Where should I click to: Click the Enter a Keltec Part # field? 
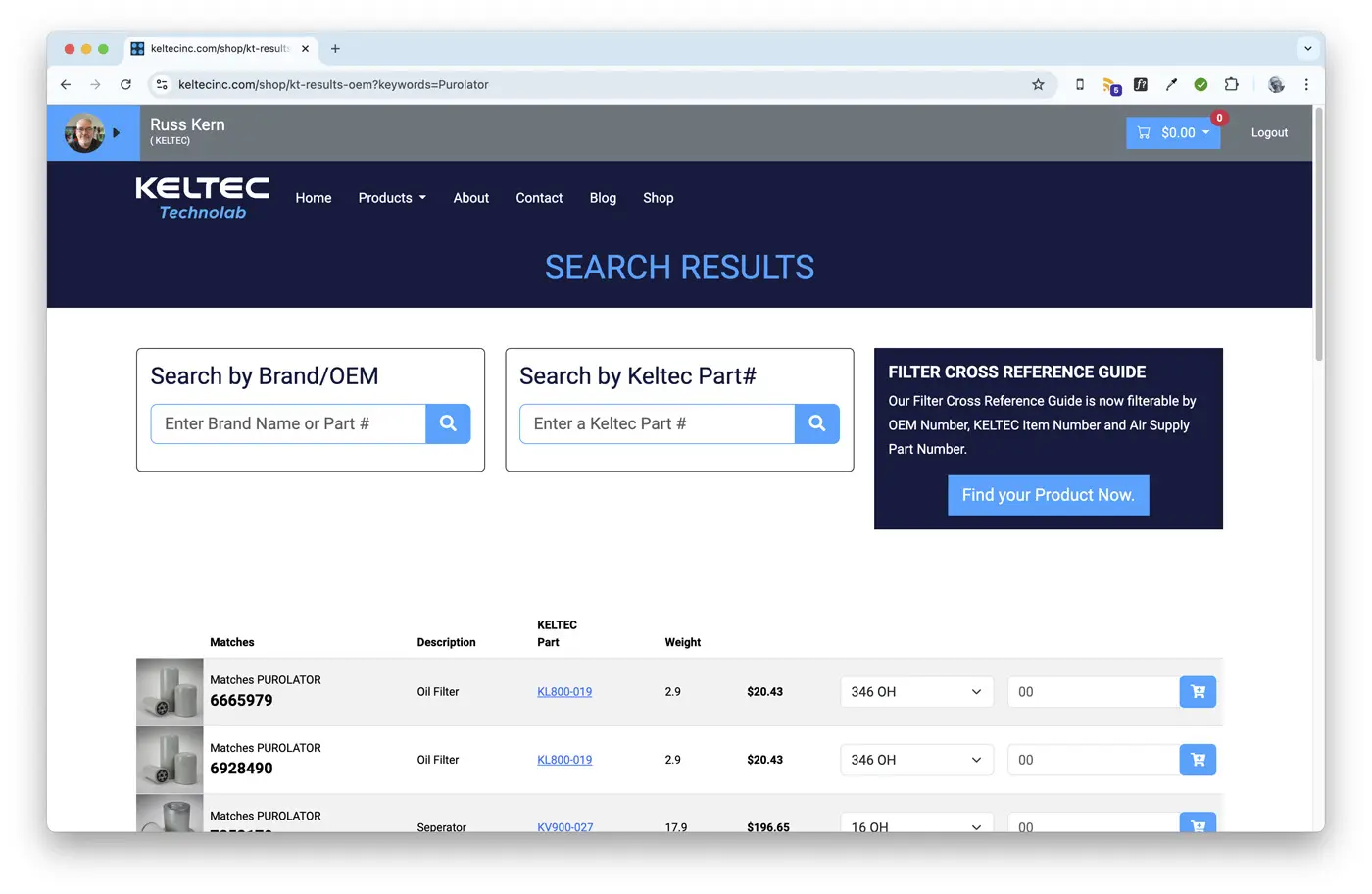657,423
